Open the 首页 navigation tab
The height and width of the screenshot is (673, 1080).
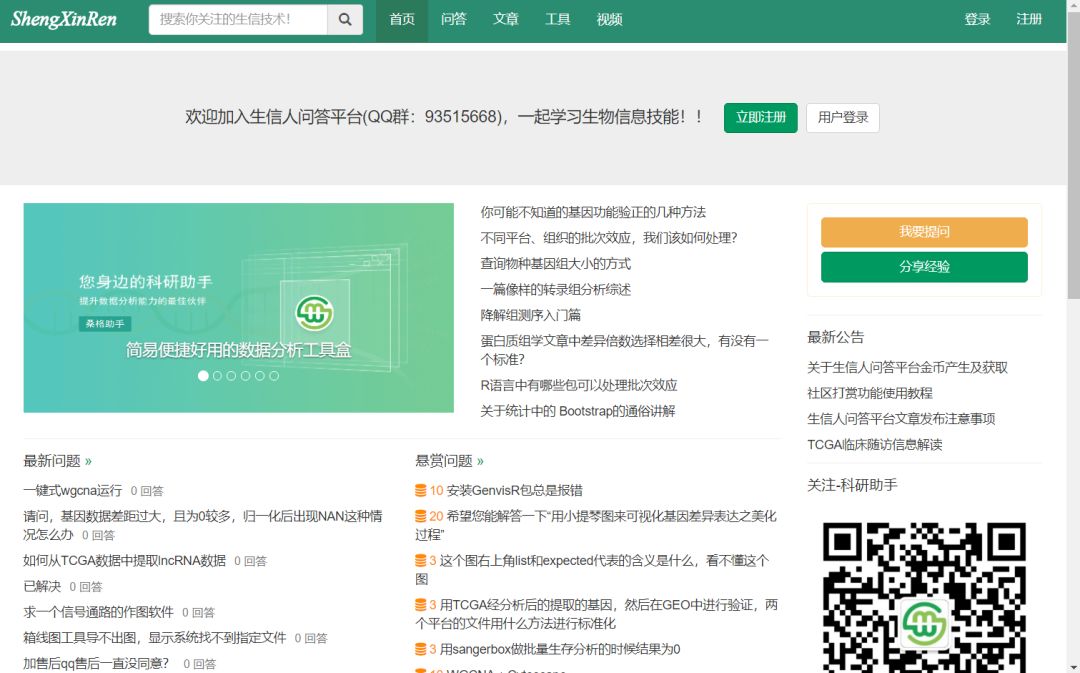pyautogui.click(x=402, y=20)
